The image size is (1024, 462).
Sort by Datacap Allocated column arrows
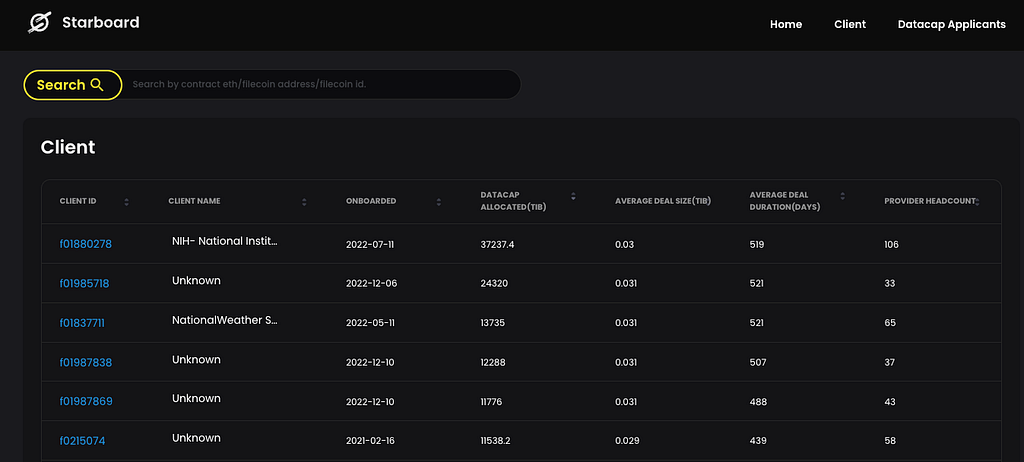point(573,195)
